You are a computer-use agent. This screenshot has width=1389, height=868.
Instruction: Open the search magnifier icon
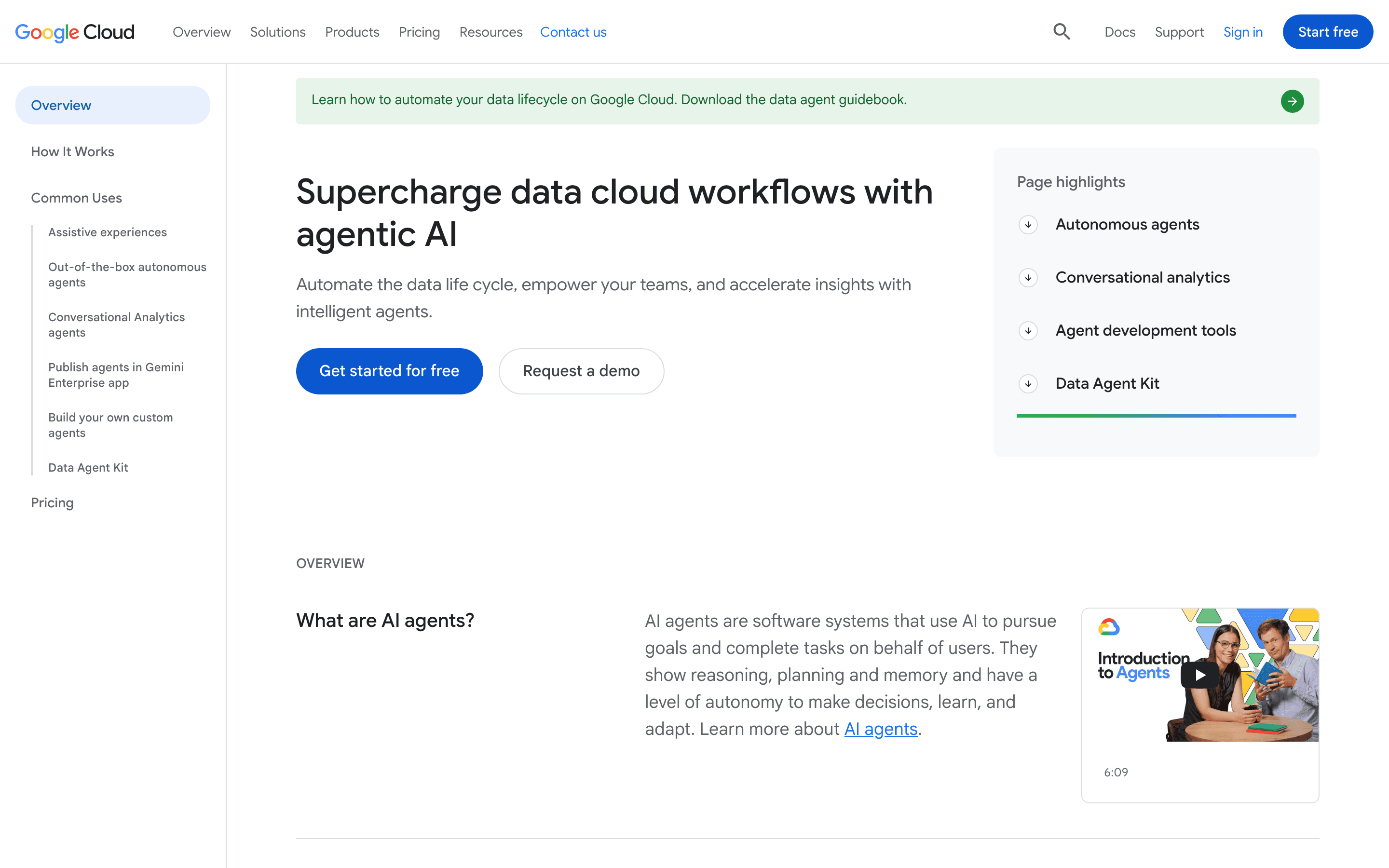click(x=1061, y=31)
